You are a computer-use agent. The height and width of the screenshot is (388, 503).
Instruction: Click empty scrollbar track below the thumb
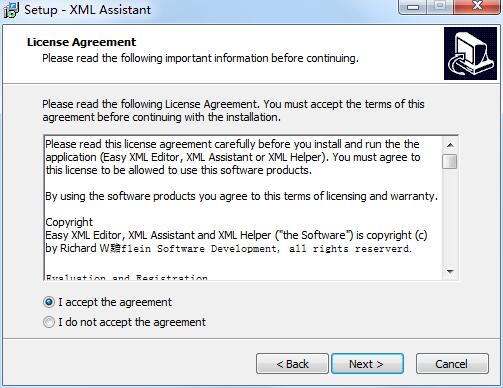click(x=450, y=217)
